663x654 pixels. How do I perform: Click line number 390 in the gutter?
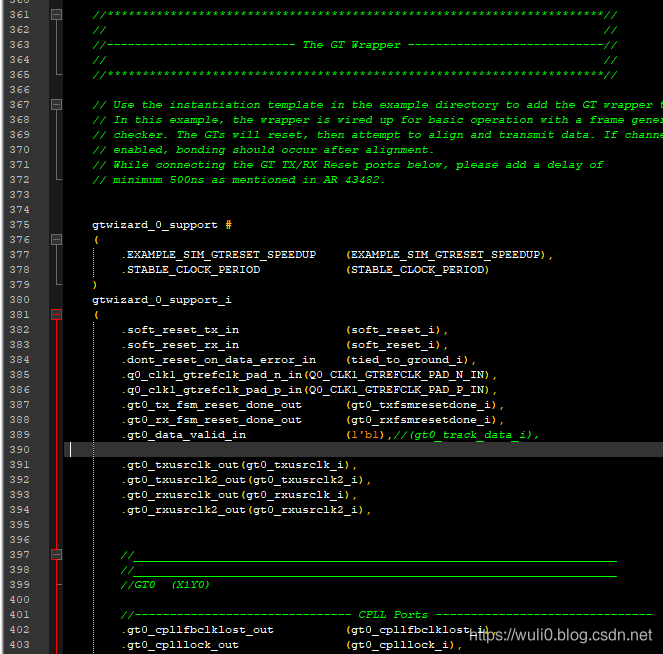tap(19, 450)
